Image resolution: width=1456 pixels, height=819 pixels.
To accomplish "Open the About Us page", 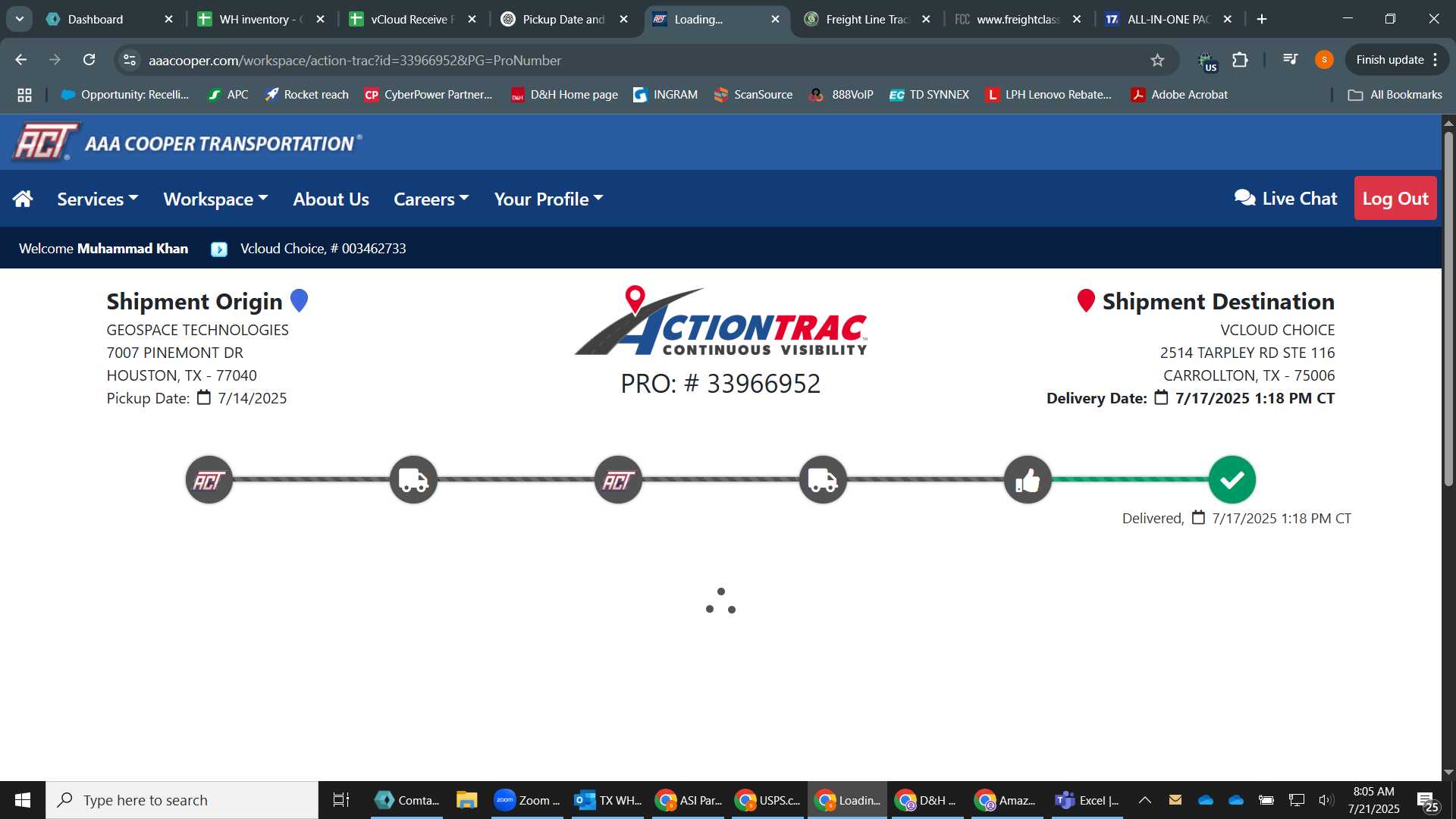I will (331, 199).
